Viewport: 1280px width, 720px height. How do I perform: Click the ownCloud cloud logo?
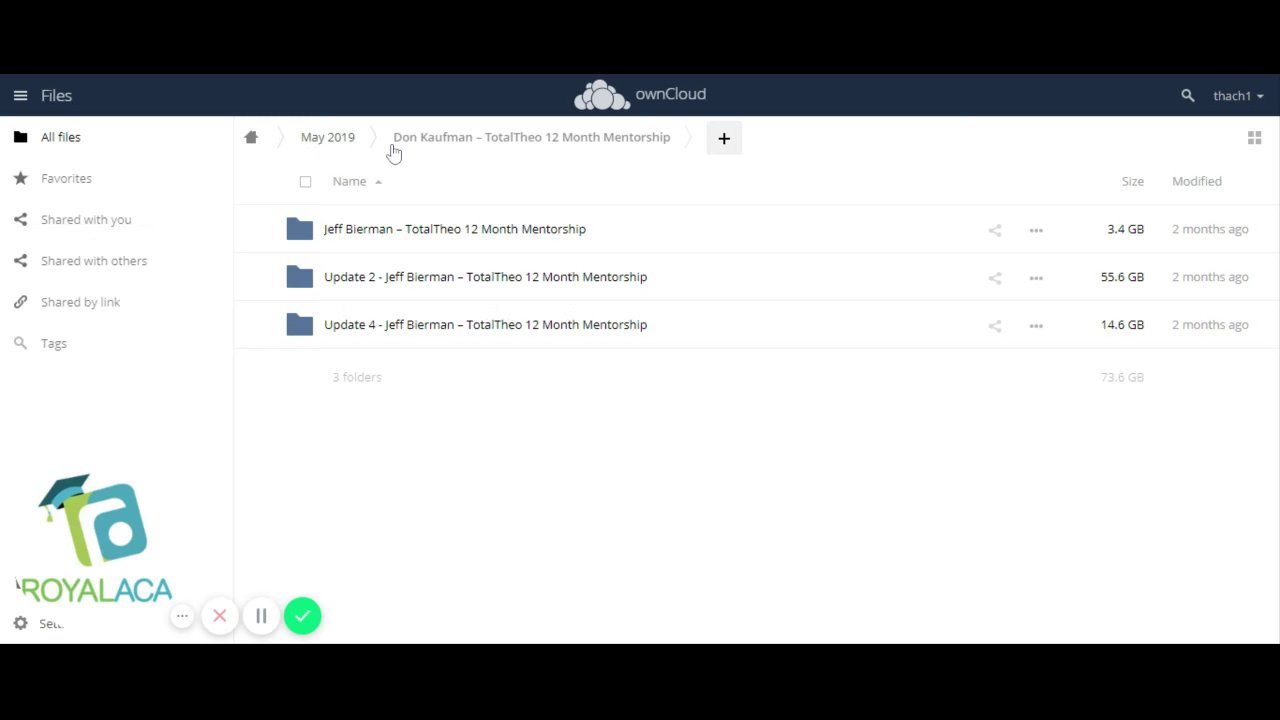click(602, 95)
